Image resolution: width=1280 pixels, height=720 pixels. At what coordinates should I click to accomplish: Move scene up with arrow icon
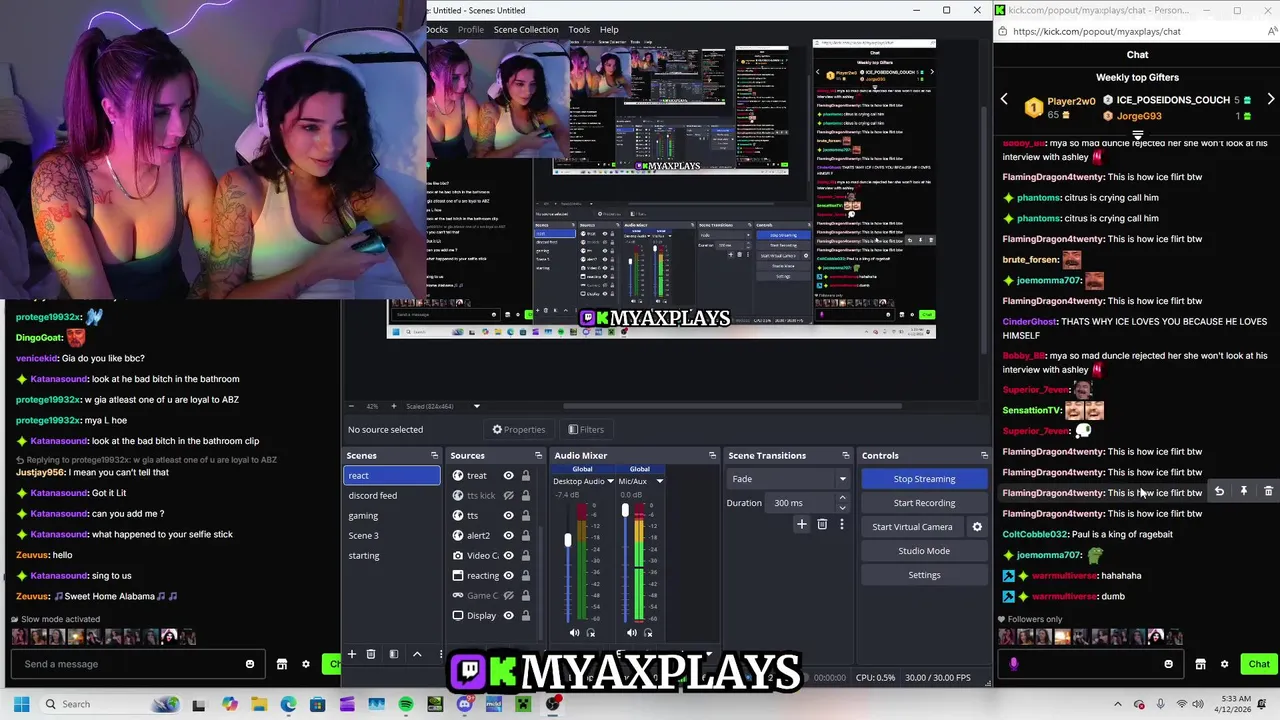pos(417,654)
